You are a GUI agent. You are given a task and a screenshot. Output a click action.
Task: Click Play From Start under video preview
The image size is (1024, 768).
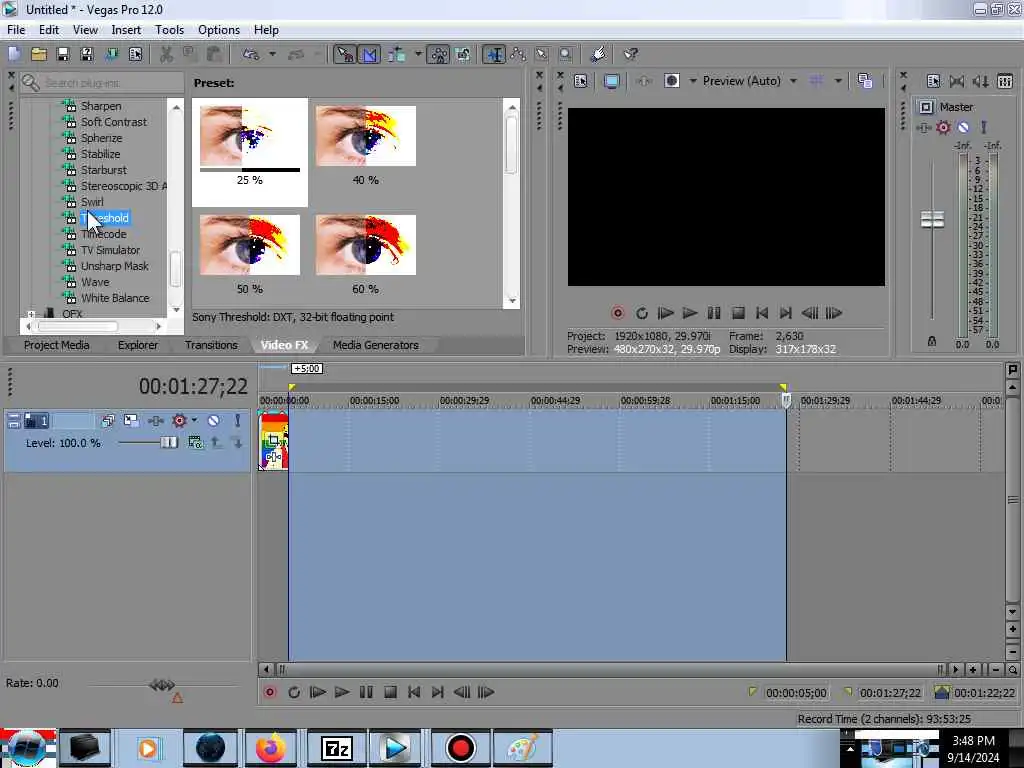tap(665, 313)
